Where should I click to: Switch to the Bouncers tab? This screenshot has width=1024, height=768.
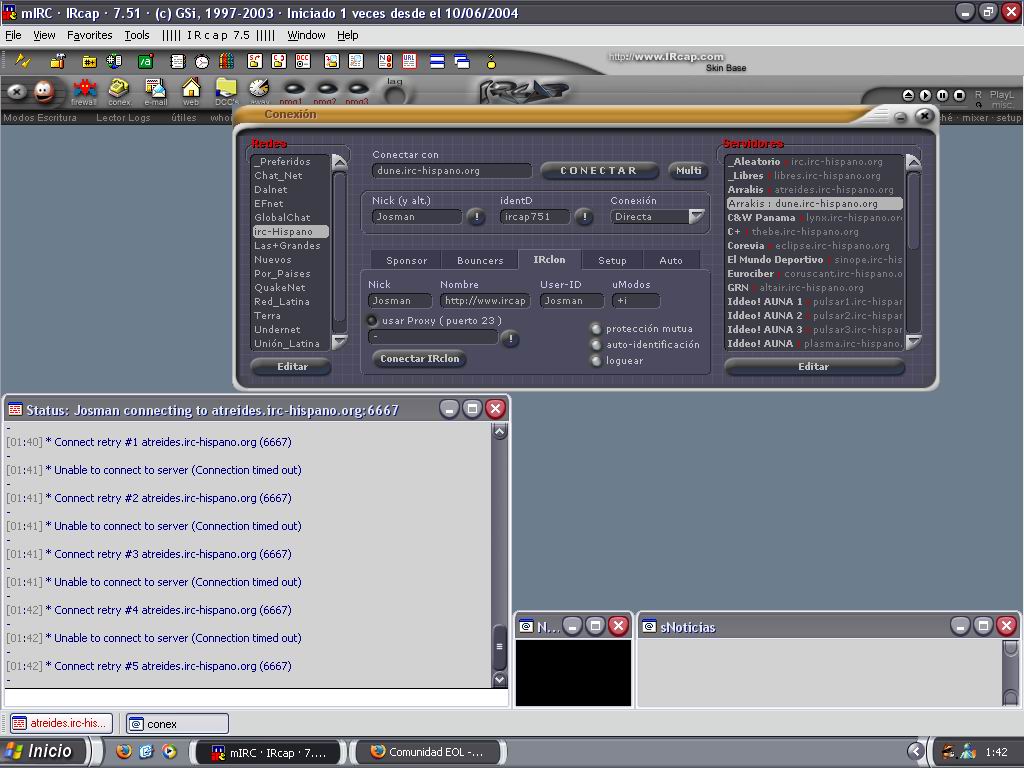tap(480, 260)
